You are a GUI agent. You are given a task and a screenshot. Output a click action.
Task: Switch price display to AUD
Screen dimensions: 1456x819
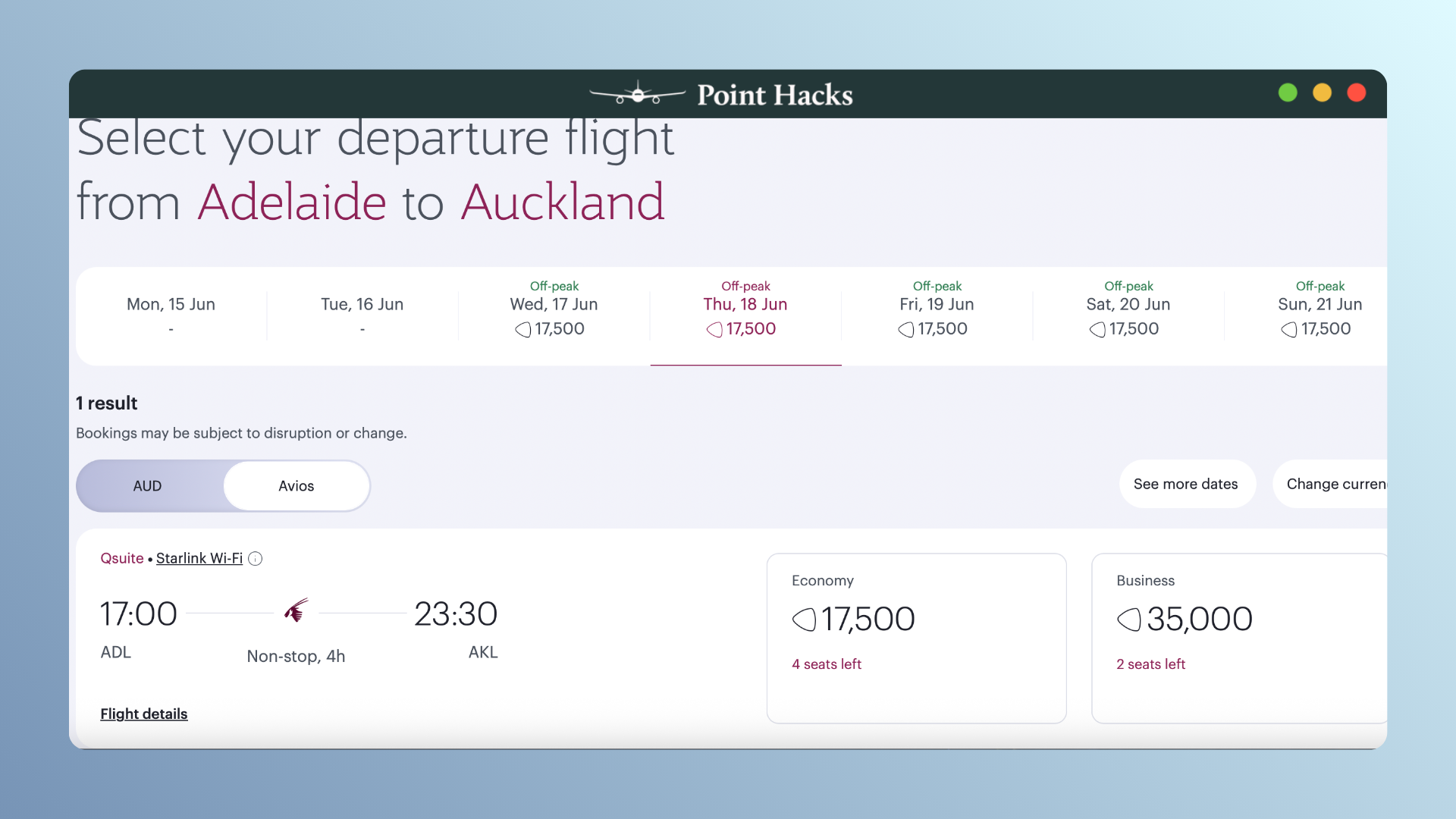(148, 486)
